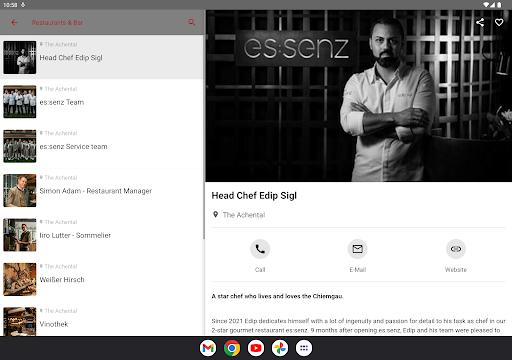512x360 pixels.
Task: Click the E-Mail label
Action: point(358,270)
